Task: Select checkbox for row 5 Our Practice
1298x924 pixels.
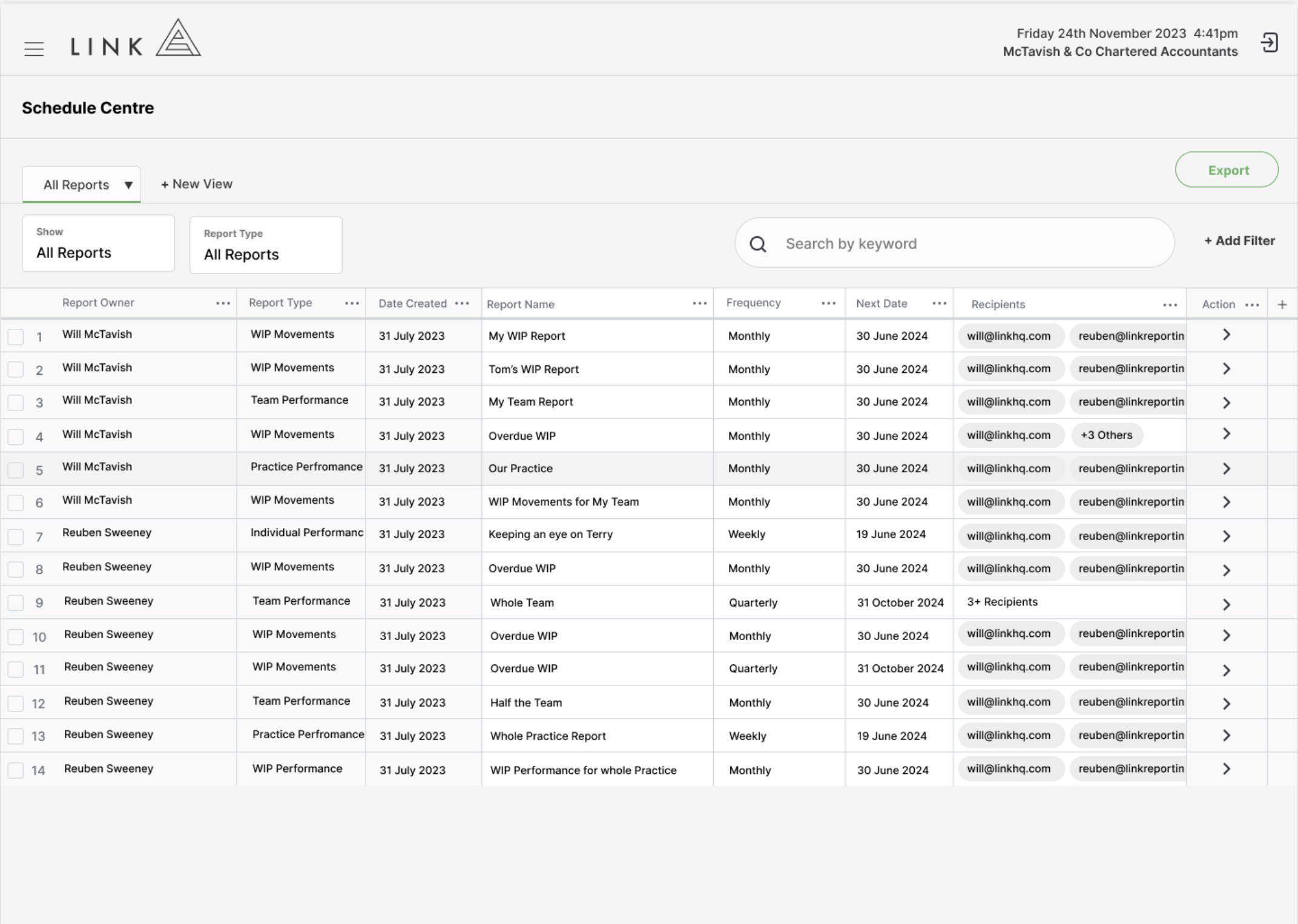Action: (16, 470)
